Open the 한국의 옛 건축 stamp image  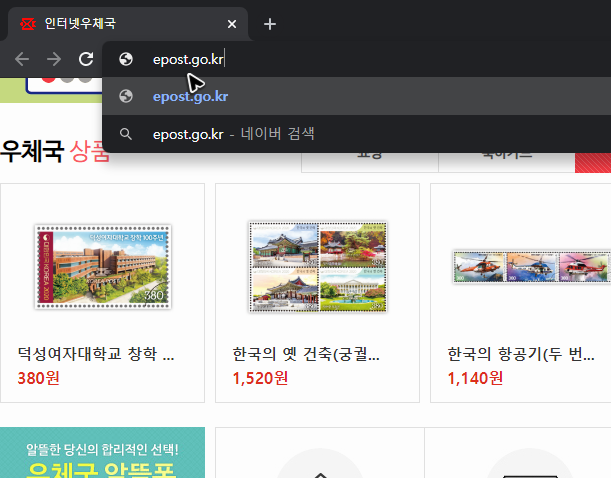[318, 267]
